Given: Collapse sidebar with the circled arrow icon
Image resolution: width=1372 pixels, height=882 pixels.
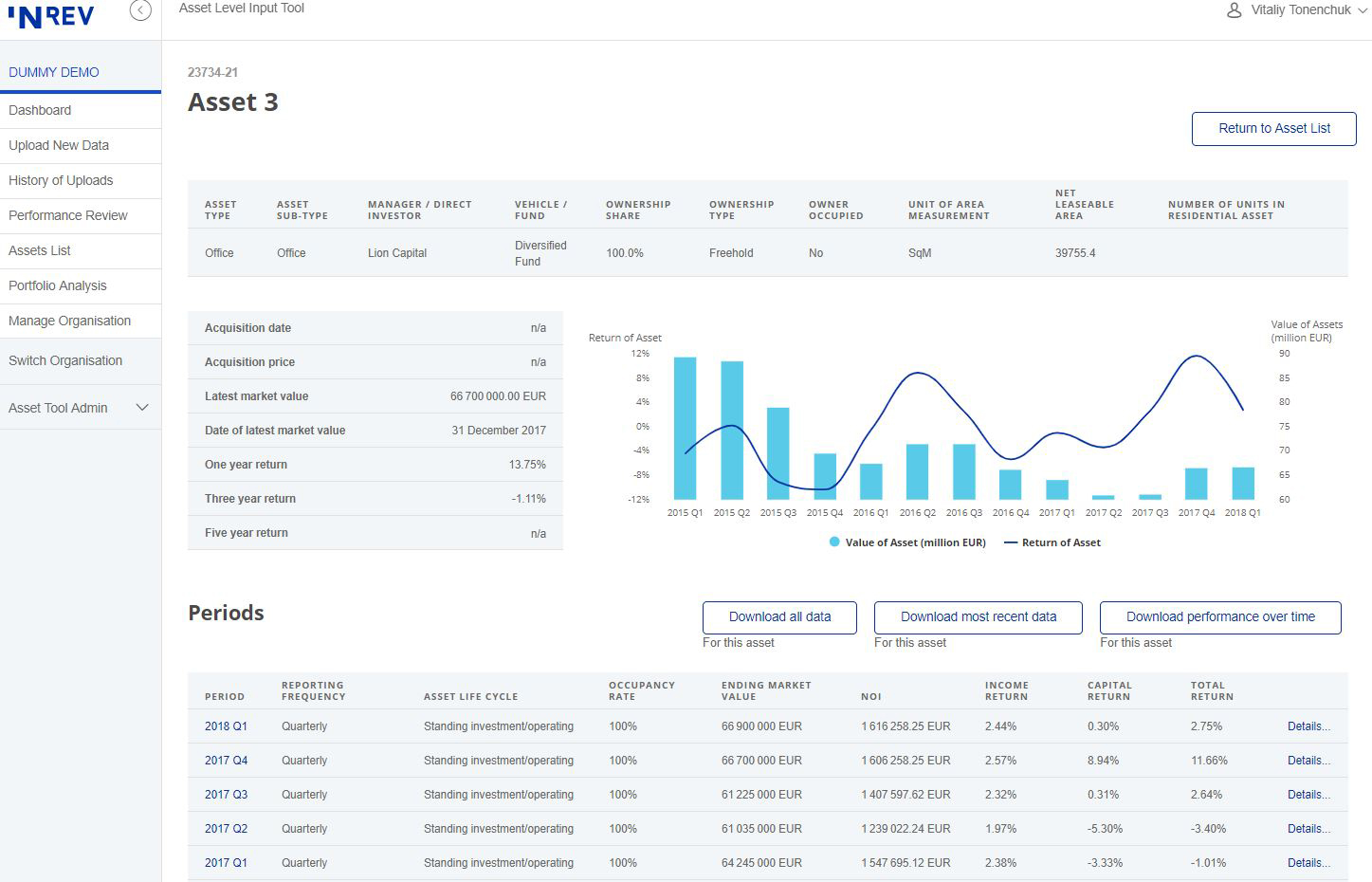Looking at the screenshot, I should 140,10.
